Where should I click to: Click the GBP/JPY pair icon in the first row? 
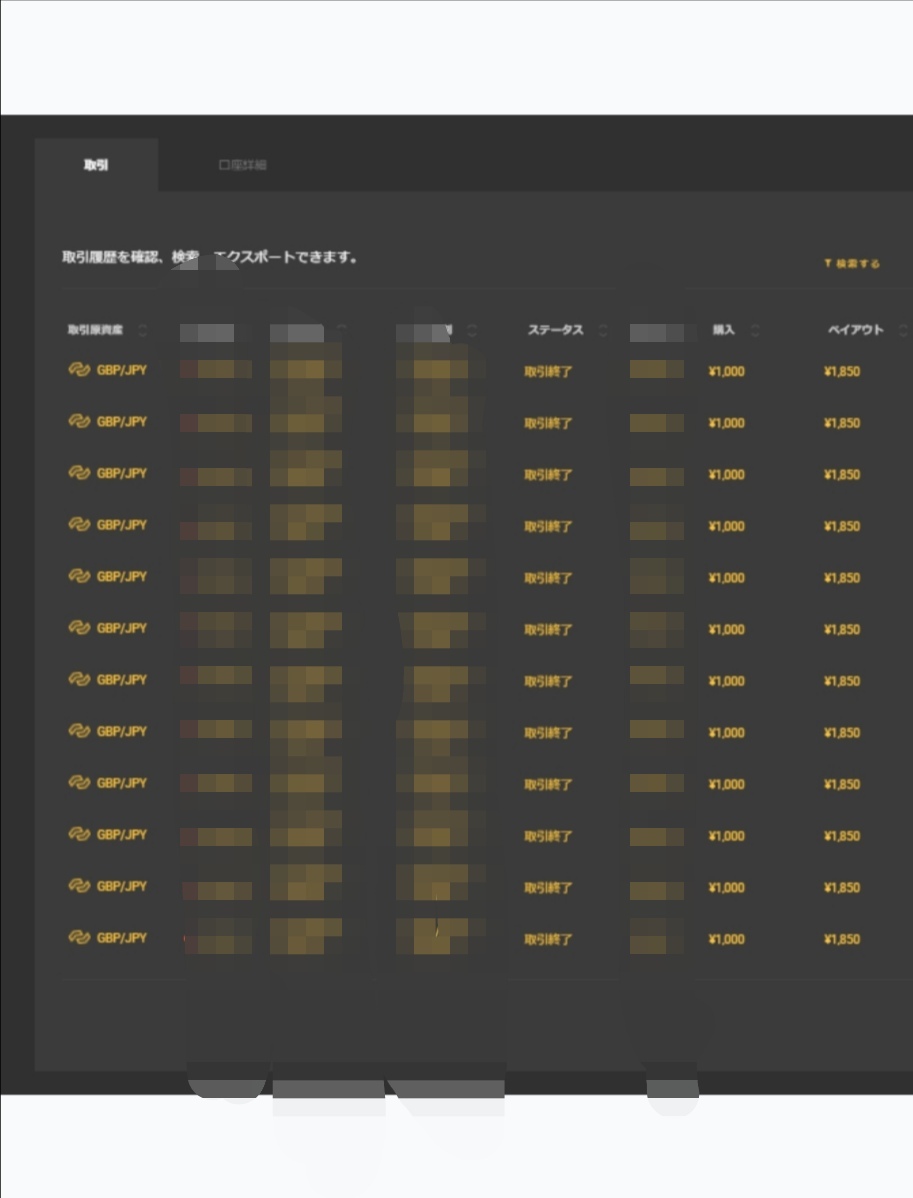(79, 370)
